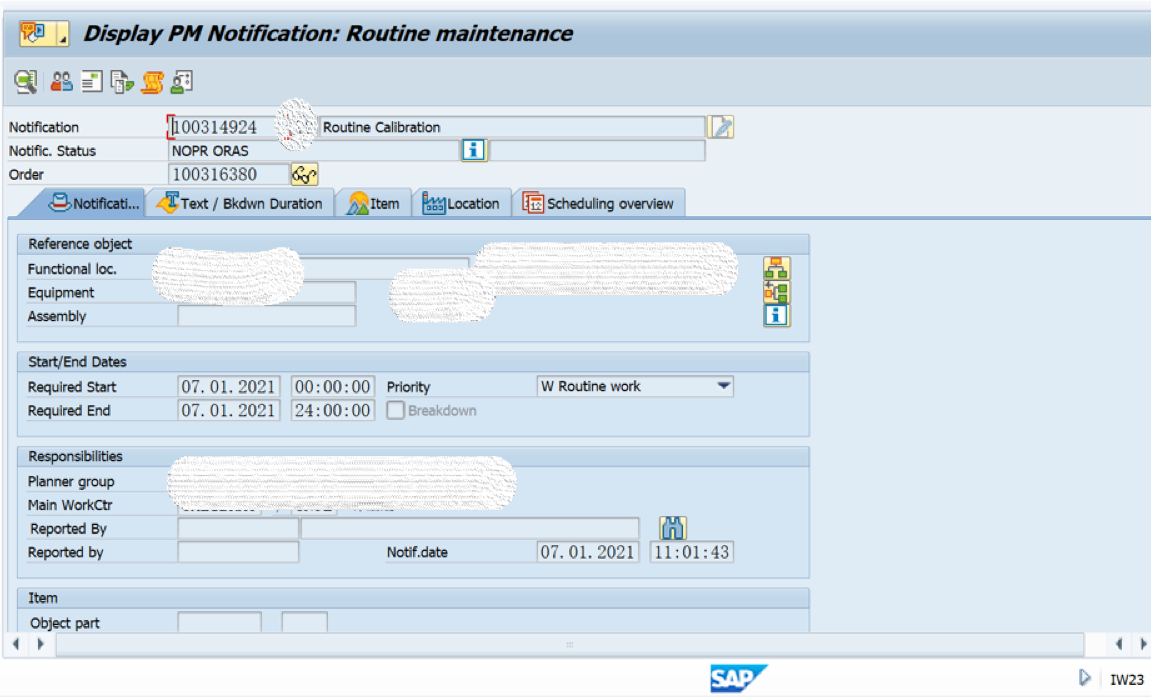Click status info icon next to NOPR ORAS
Image resolution: width=1151 pixels, height=697 pixels.
(x=473, y=150)
